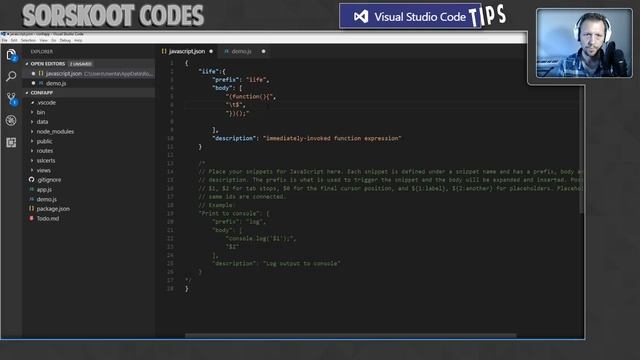Click the unsaved dot on demo.js tab
The height and width of the screenshot is (360, 640).
point(263,51)
